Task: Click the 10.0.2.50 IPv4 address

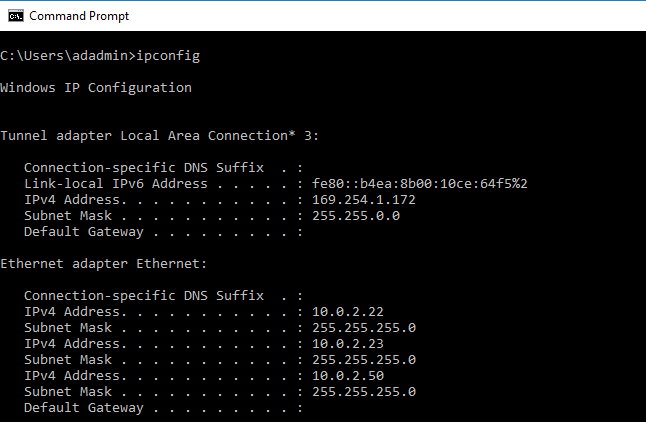Action: (347, 375)
